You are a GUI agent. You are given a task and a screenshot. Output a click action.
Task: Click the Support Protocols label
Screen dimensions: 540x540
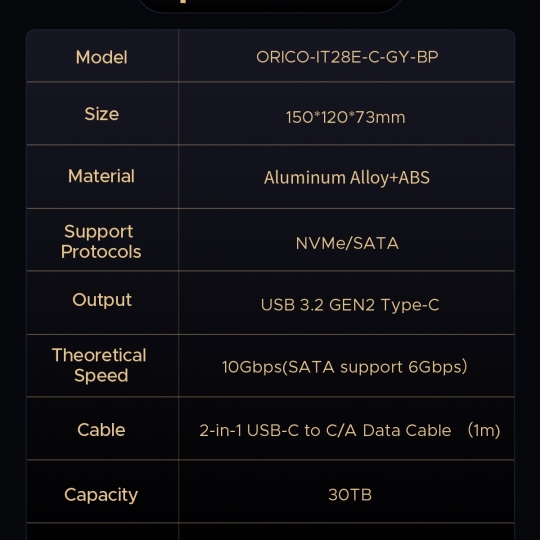(101, 241)
